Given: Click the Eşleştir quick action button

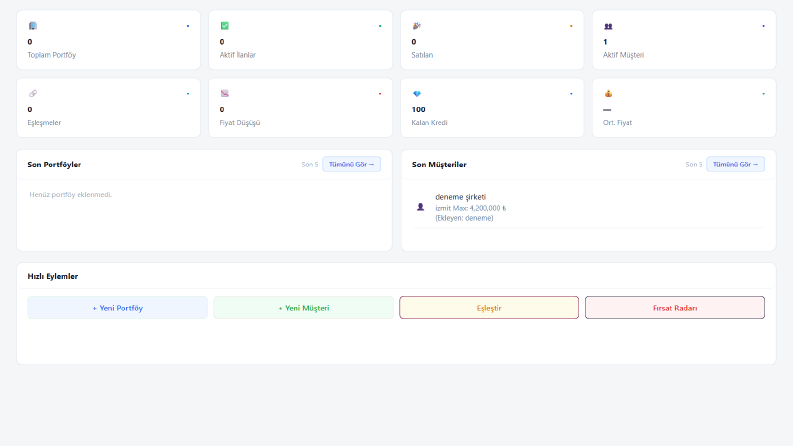Looking at the screenshot, I should pos(489,307).
